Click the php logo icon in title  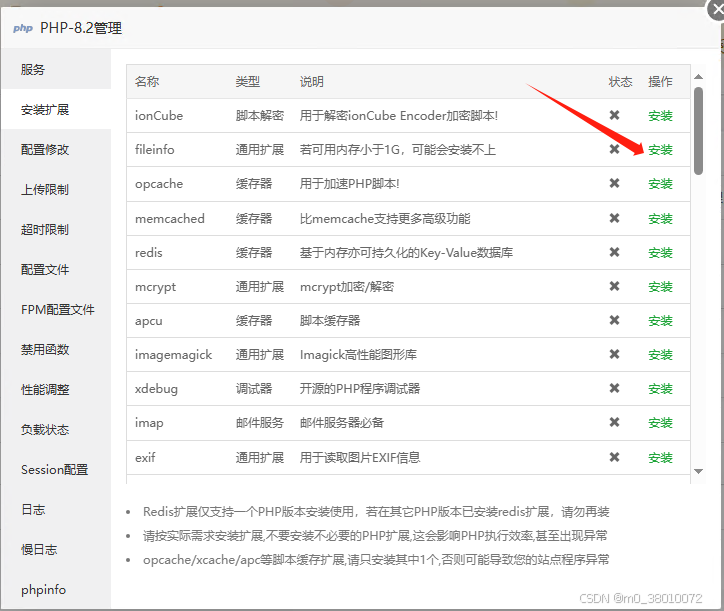(23, 28)
